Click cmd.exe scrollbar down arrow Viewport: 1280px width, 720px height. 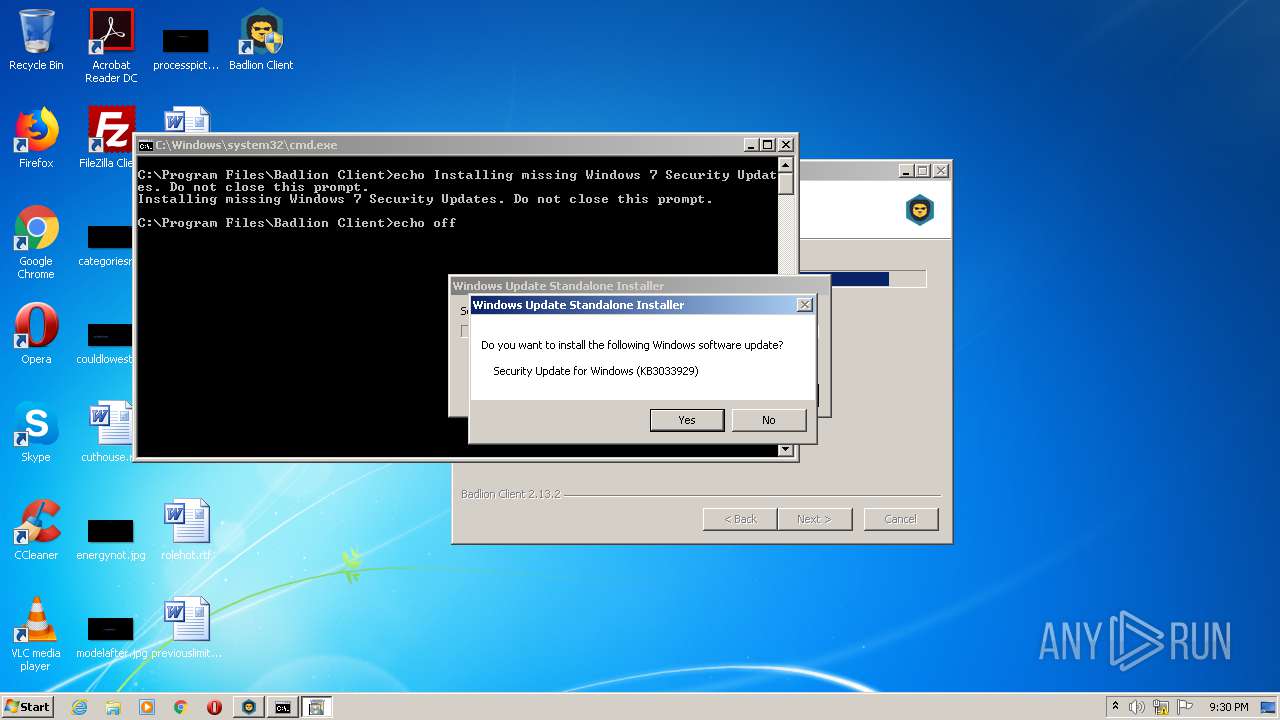(x=786, y=450)
